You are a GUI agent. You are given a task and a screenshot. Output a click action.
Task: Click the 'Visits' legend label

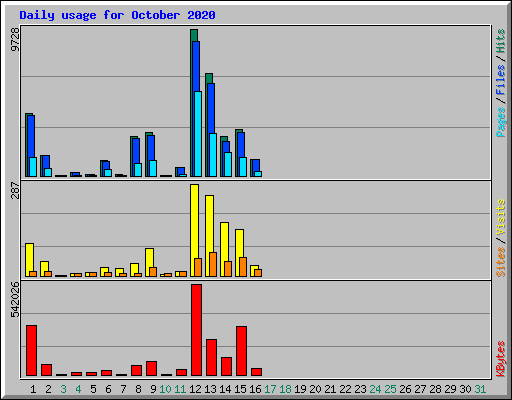coord(501,217)
